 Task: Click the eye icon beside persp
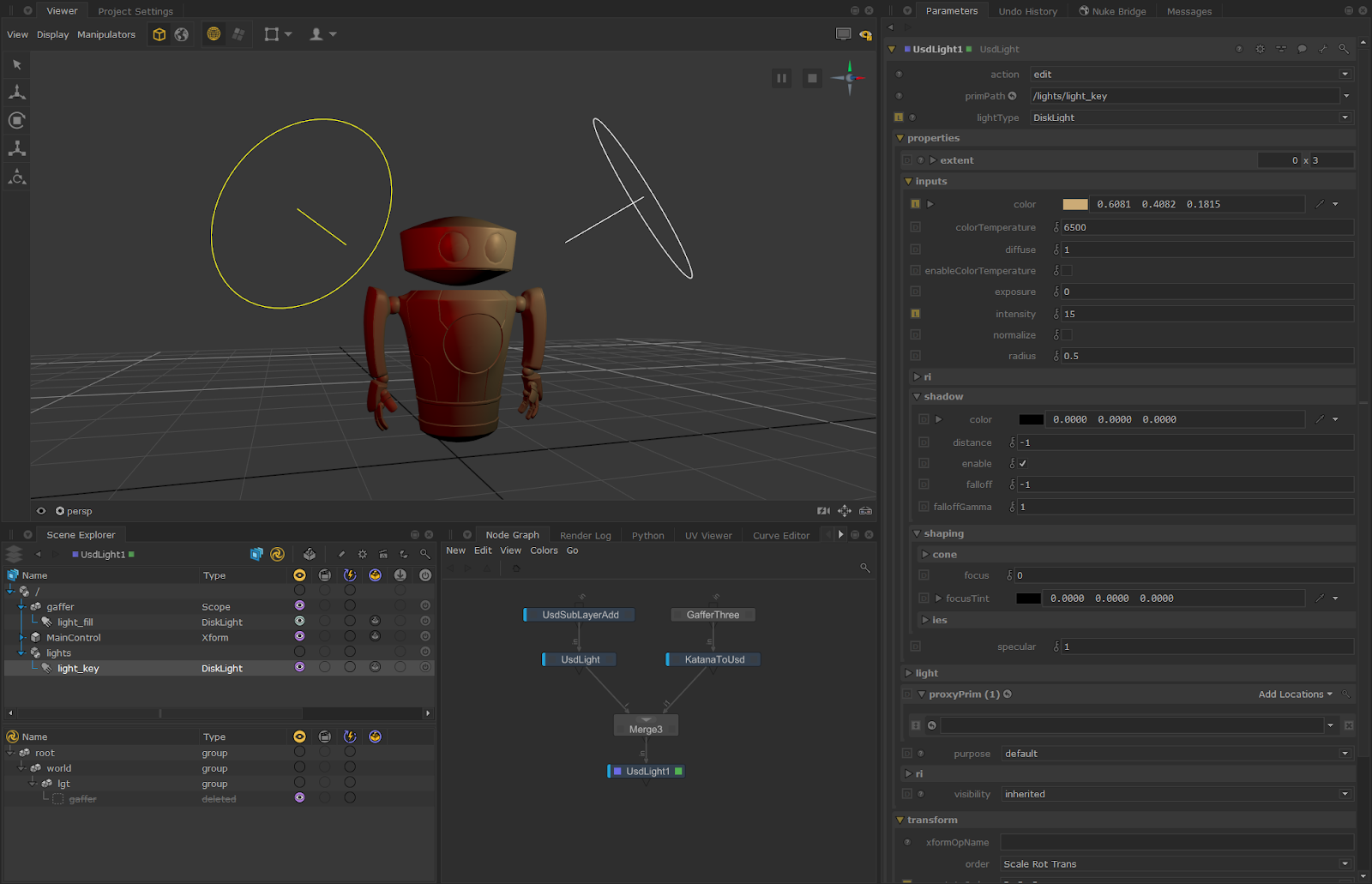click(x=41, y=511)
